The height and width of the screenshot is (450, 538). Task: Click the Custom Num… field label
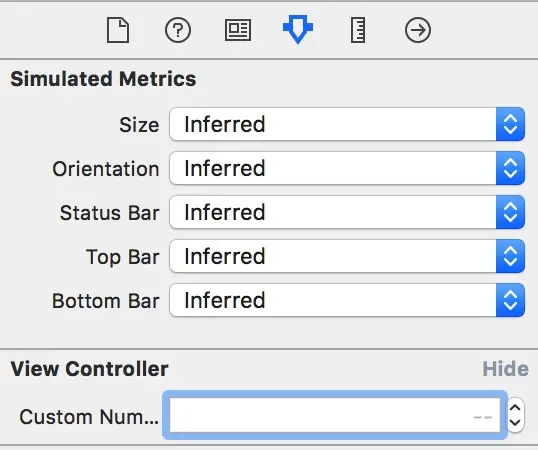click(89, 417)
